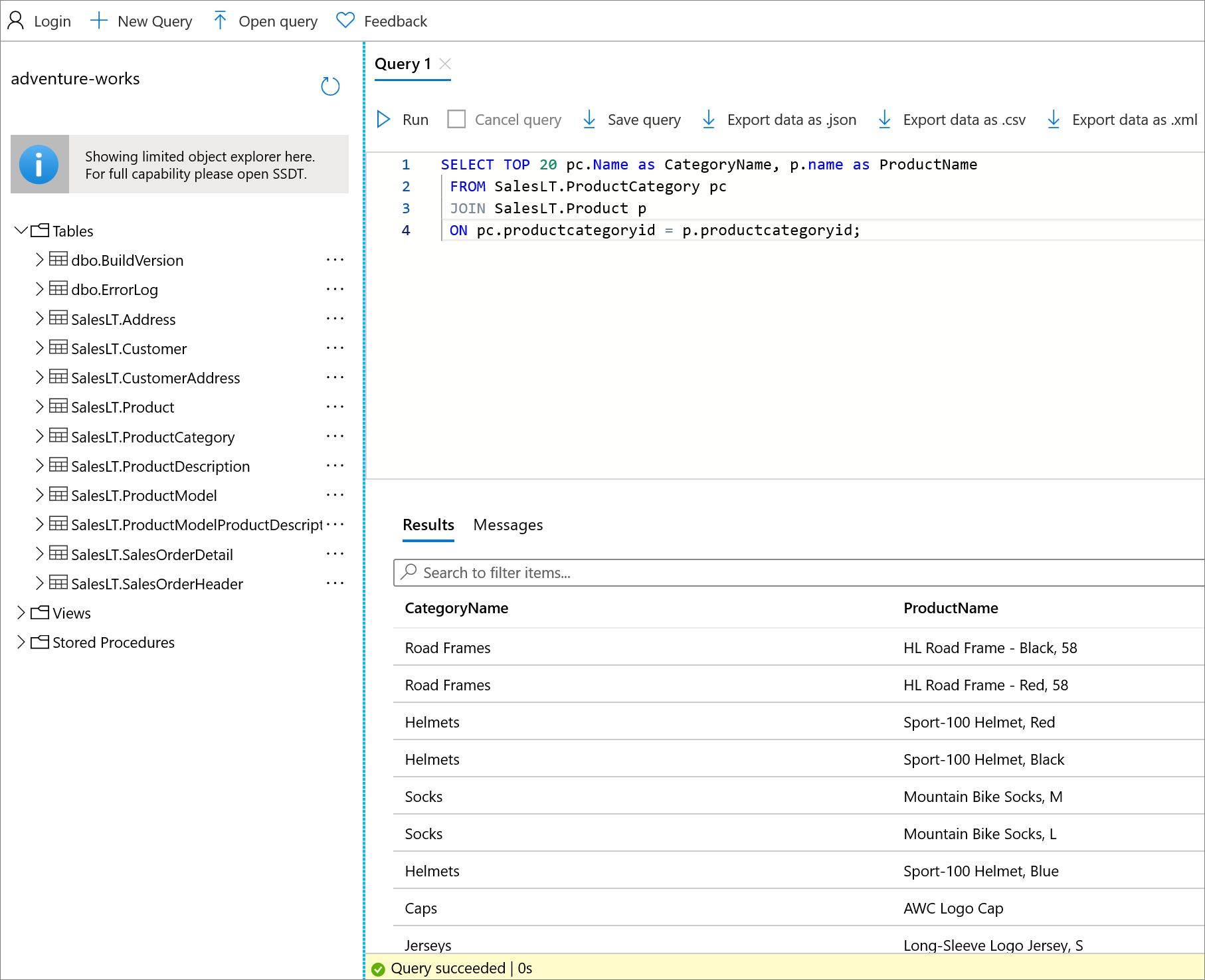This screenshot has height=980, width=1205.
Task: Click the Save query download icon
Action: (589, 120)
